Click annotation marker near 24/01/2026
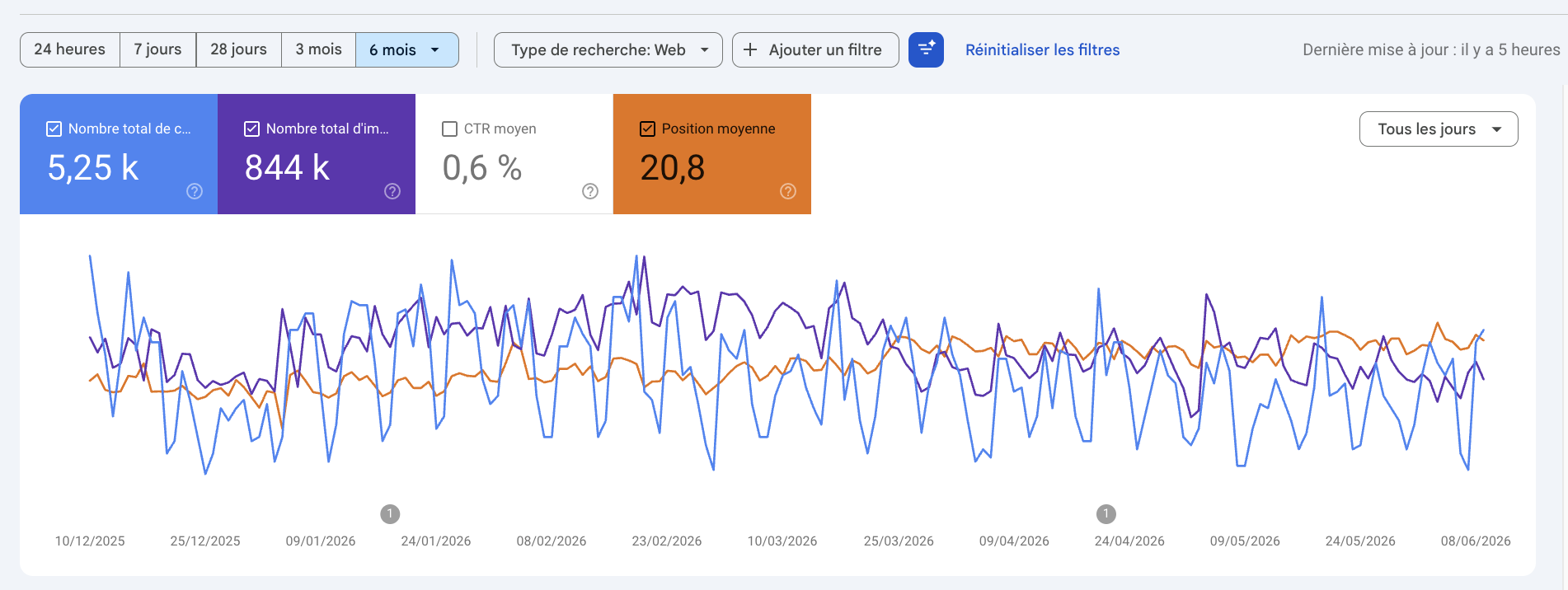This screenshot has width=1568, height=590. [390, 514]
